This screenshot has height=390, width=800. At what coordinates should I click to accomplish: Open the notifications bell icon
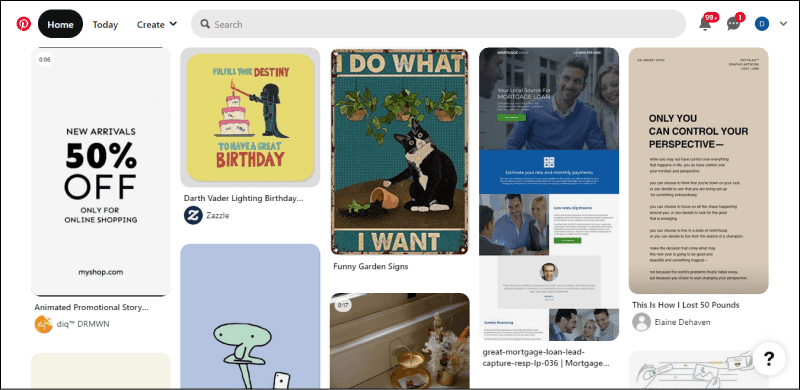[705, 24]
